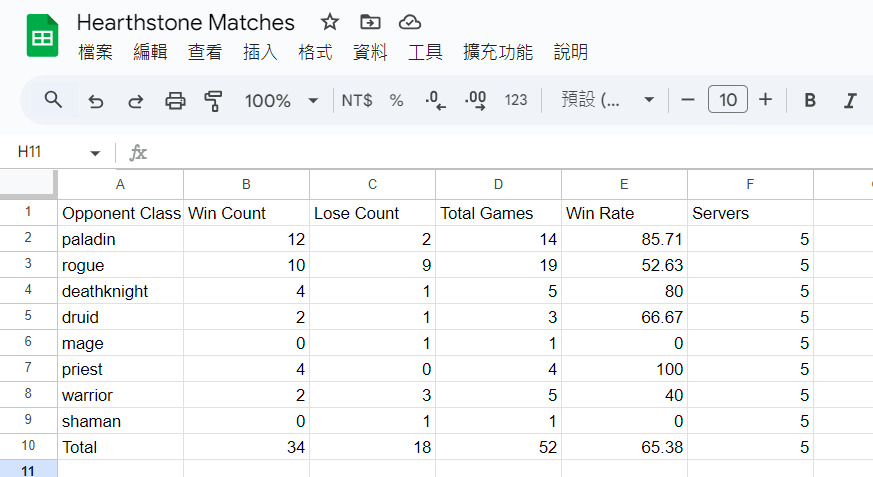Viewport: 873px width, 477px height.
Task: Decrease decimal places
Action: (x=435, y=100)
